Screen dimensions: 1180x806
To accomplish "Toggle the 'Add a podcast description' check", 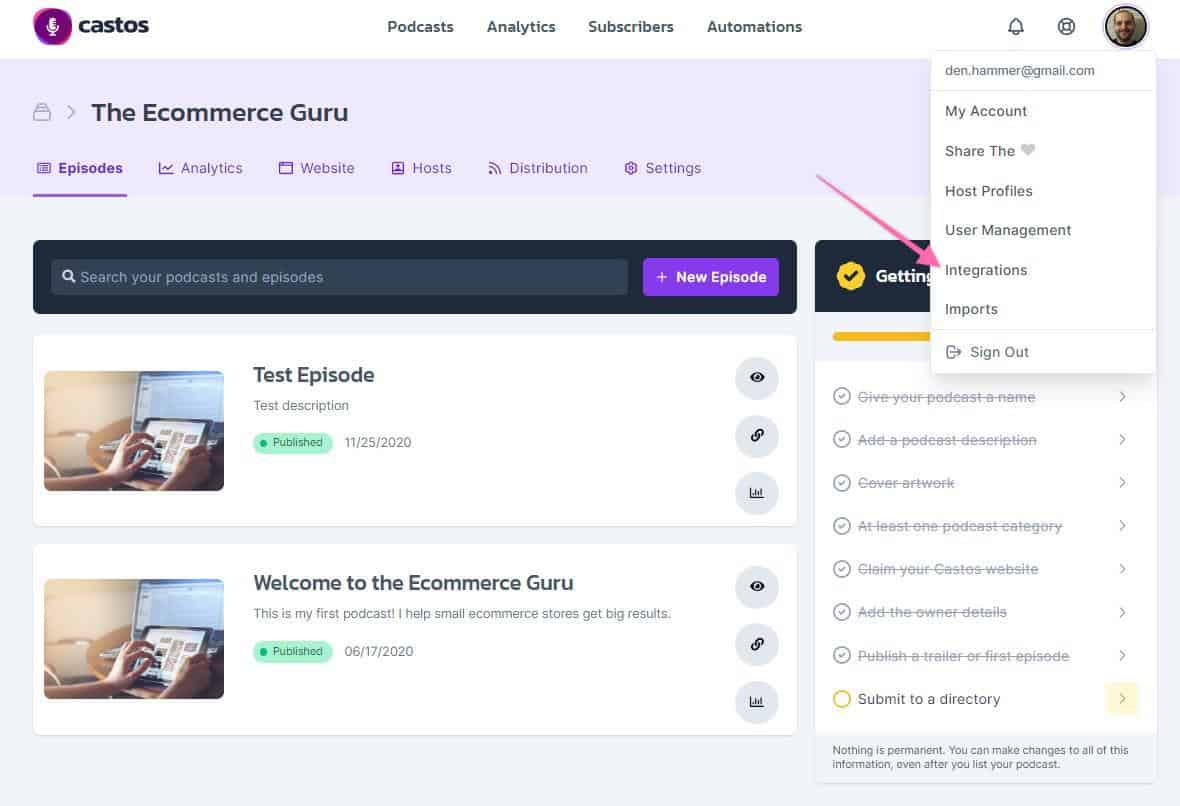I will 841,439.
